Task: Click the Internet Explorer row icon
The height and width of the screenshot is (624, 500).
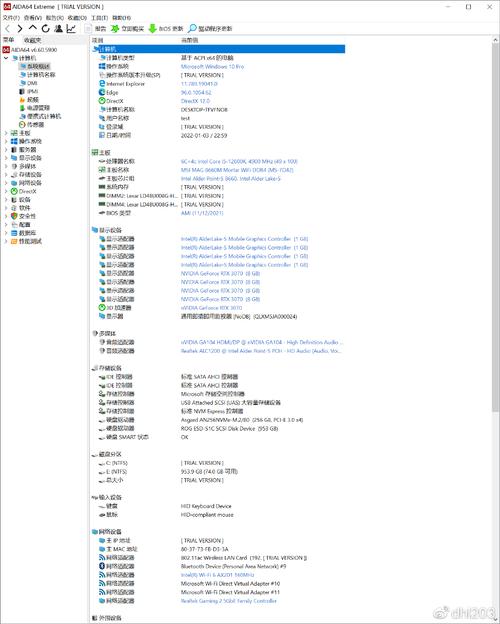Action: pyautogui.click(x=102, y=84)
